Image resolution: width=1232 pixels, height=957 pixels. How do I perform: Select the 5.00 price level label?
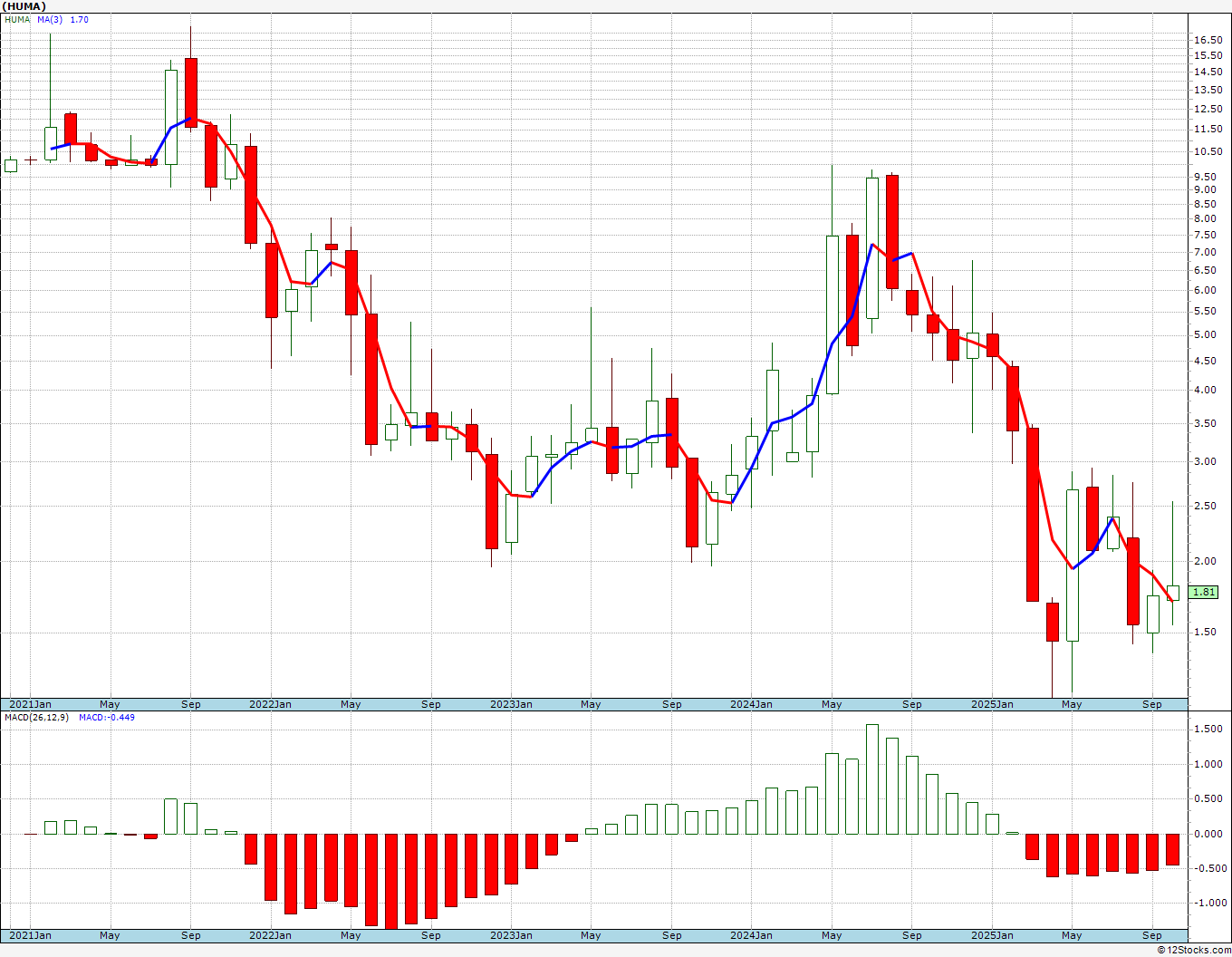1206,334
